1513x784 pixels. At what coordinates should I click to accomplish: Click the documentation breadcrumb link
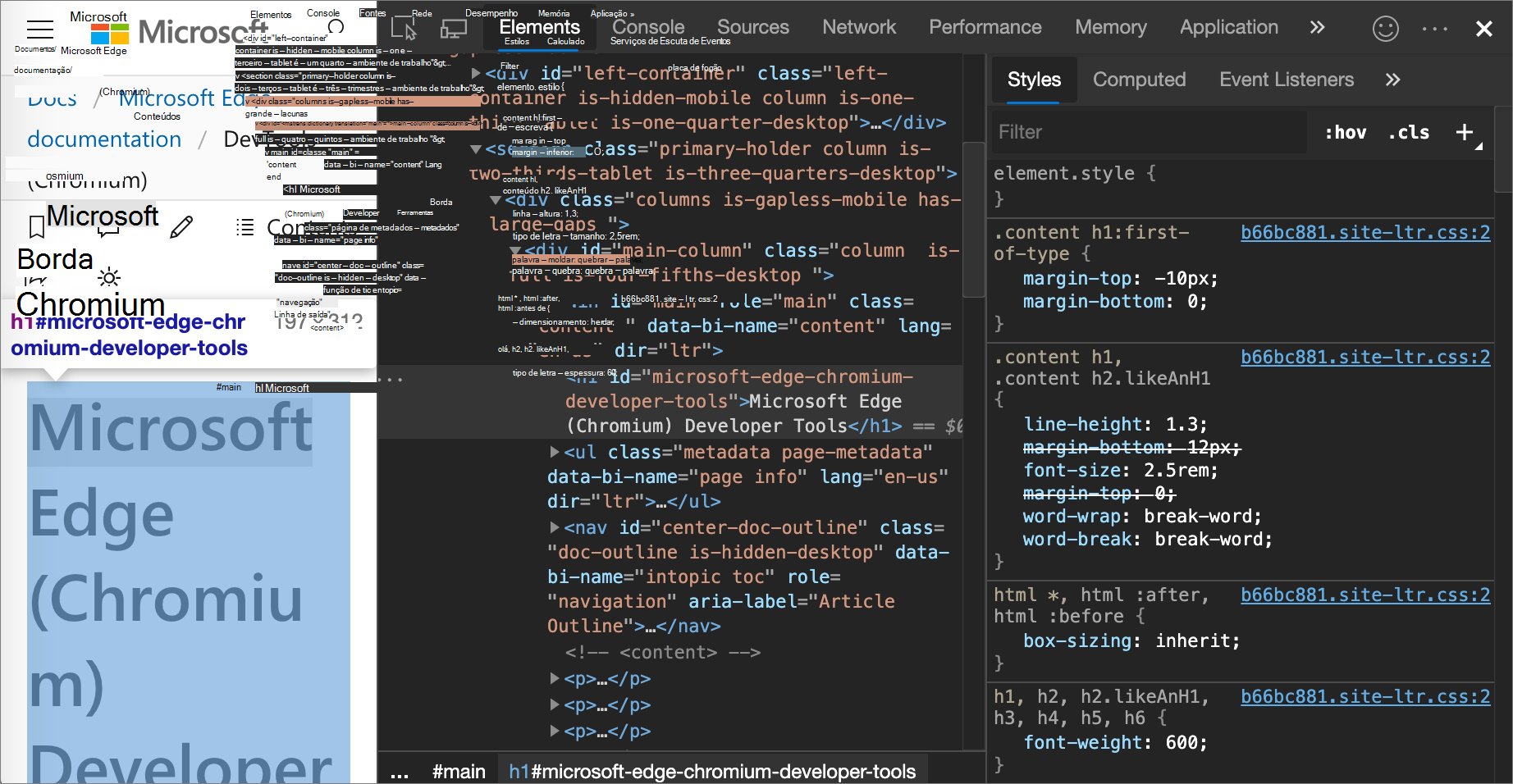coord(104,139)
